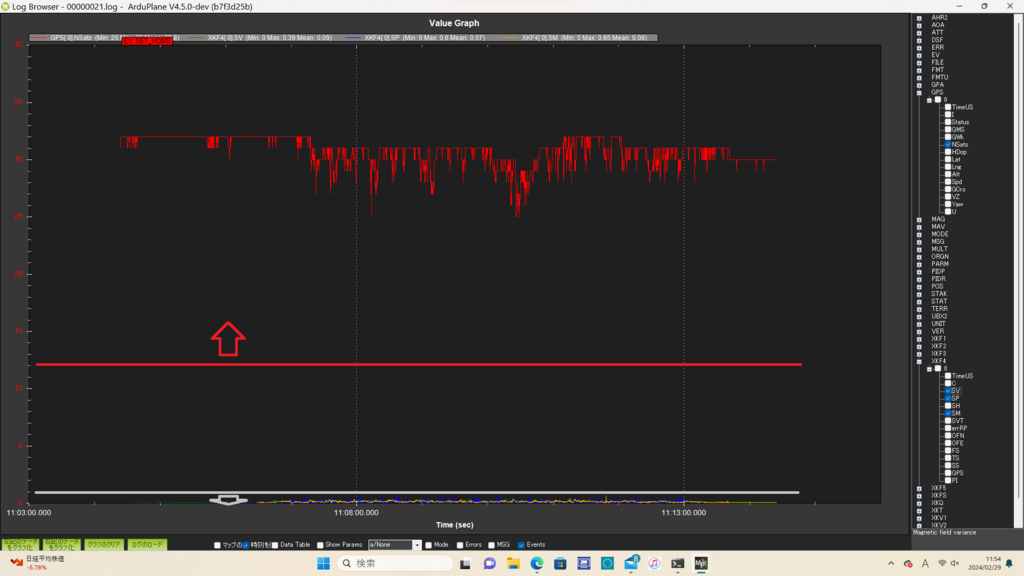Check the GPS Alt checkbox
This screenshot has height=576, width=1024.
tap(948, 174)
